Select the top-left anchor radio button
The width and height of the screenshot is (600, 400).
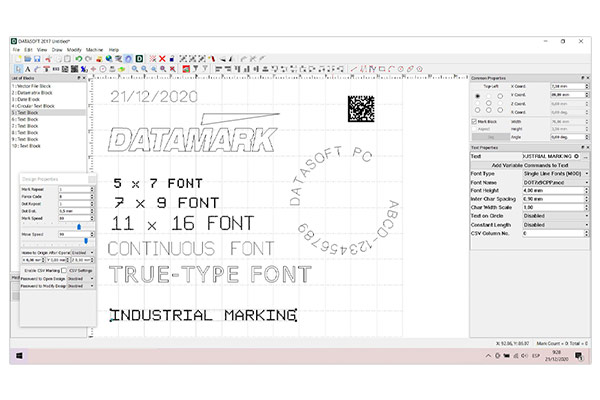477,96
